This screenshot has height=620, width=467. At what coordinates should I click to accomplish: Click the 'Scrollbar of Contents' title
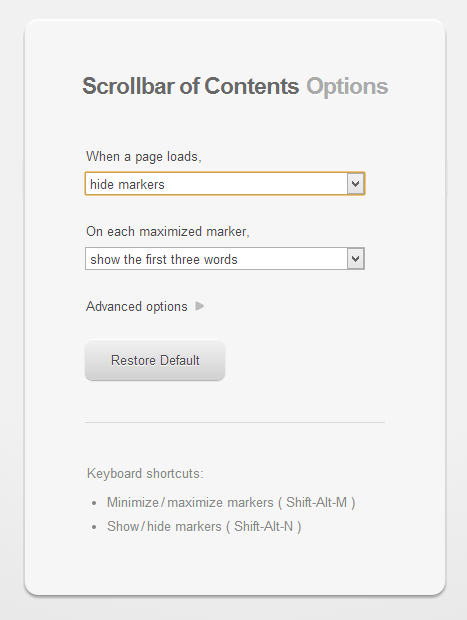[x=191, y=86]
